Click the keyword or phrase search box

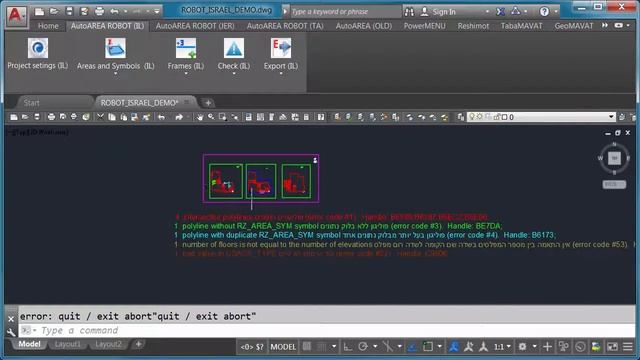[345, 11]
